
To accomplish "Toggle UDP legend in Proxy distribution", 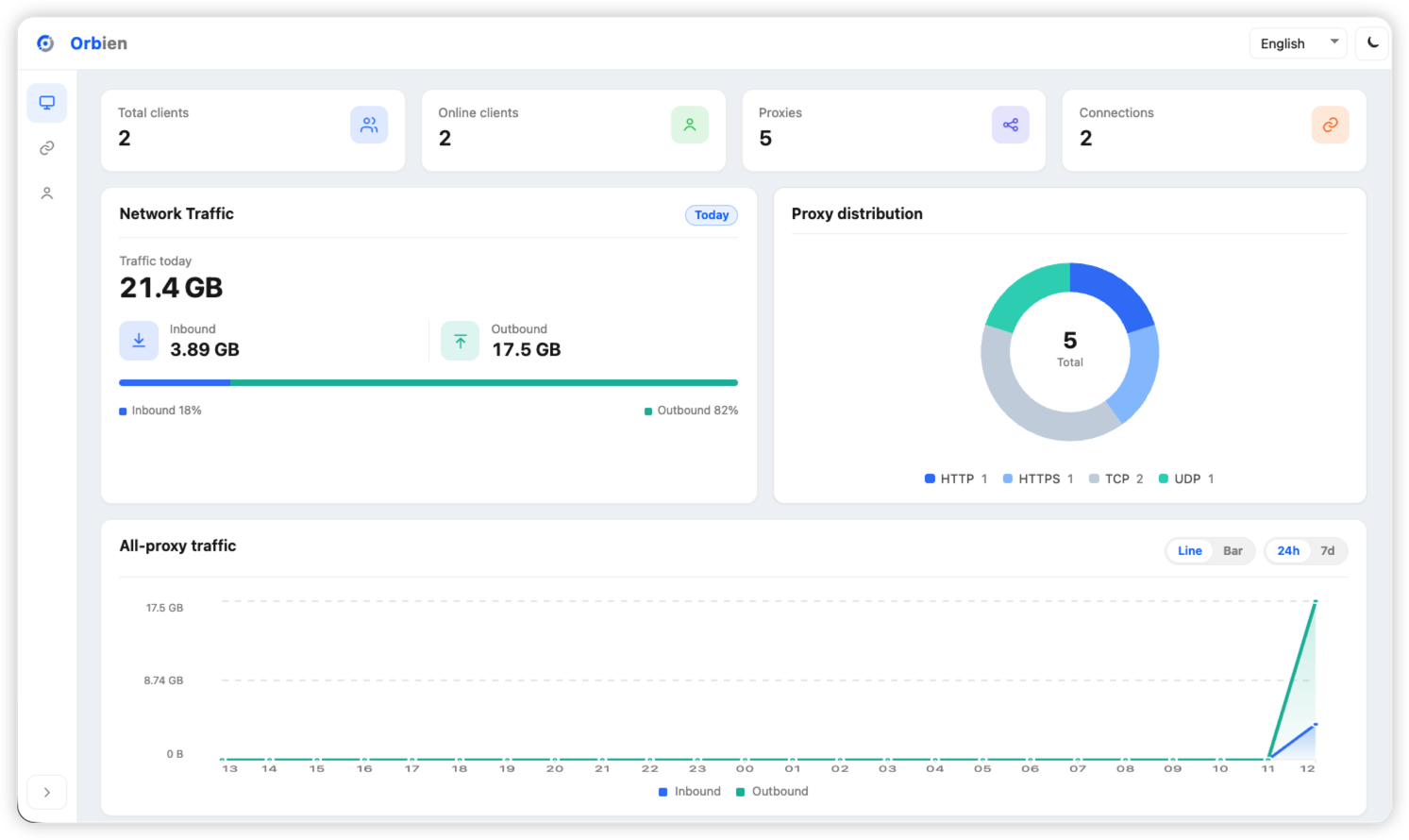I will click(1186, 479).
